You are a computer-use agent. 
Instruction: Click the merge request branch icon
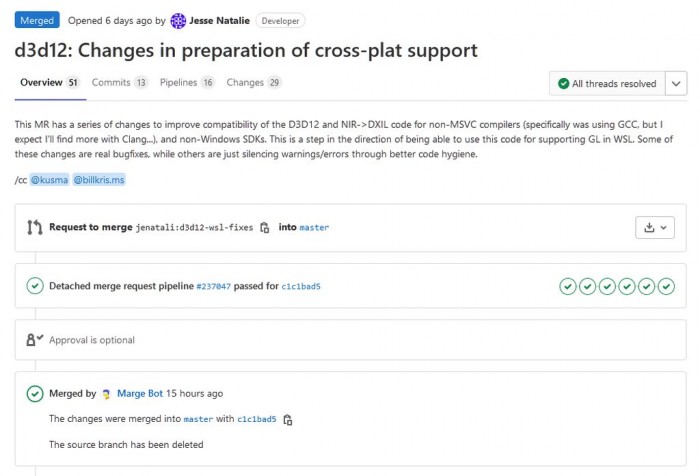click(x=34, y=227)
